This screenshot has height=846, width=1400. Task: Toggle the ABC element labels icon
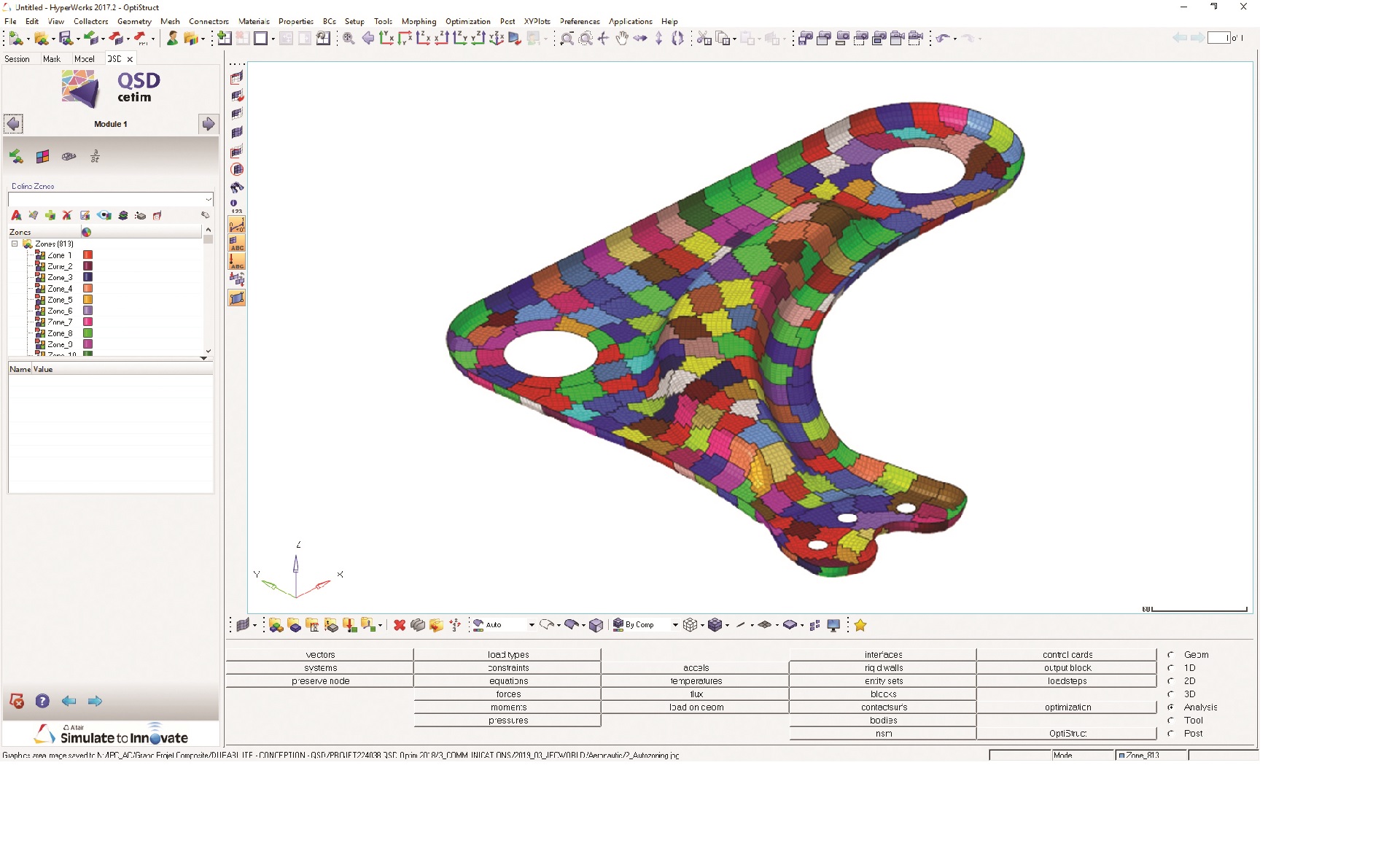(x=237, y=243)
